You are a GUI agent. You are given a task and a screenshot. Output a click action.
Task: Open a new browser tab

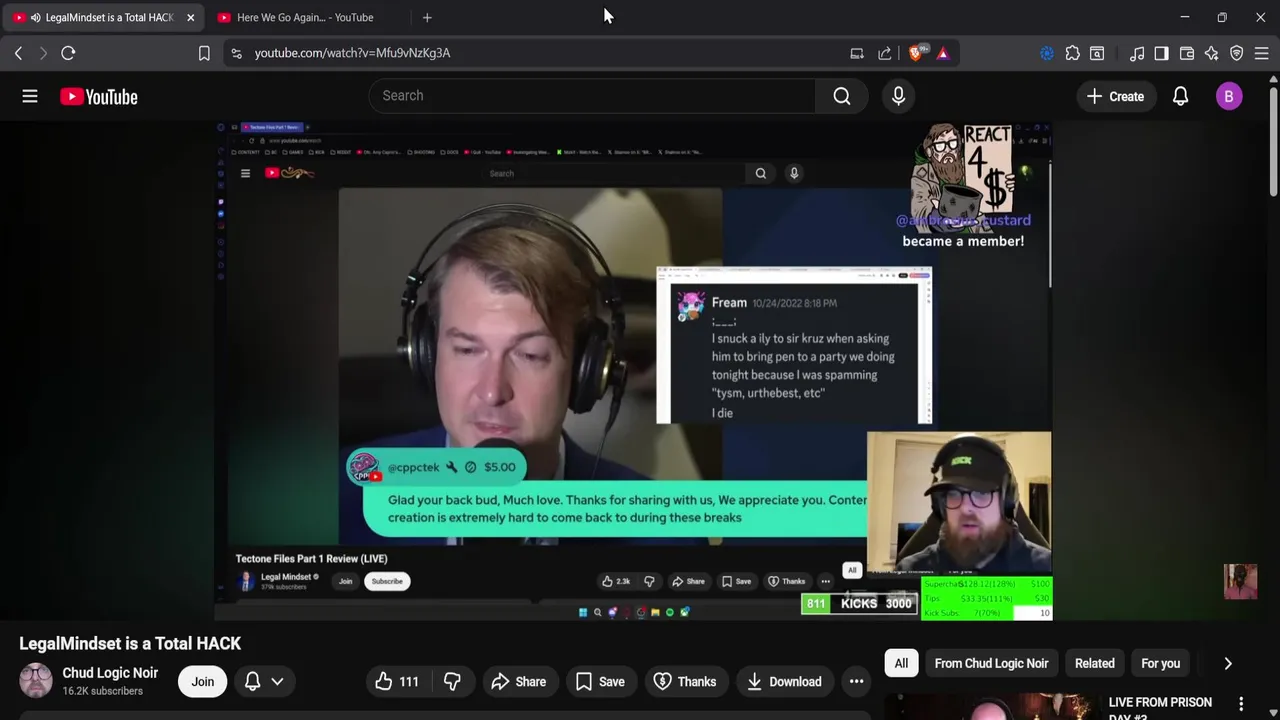click(427, 17)
